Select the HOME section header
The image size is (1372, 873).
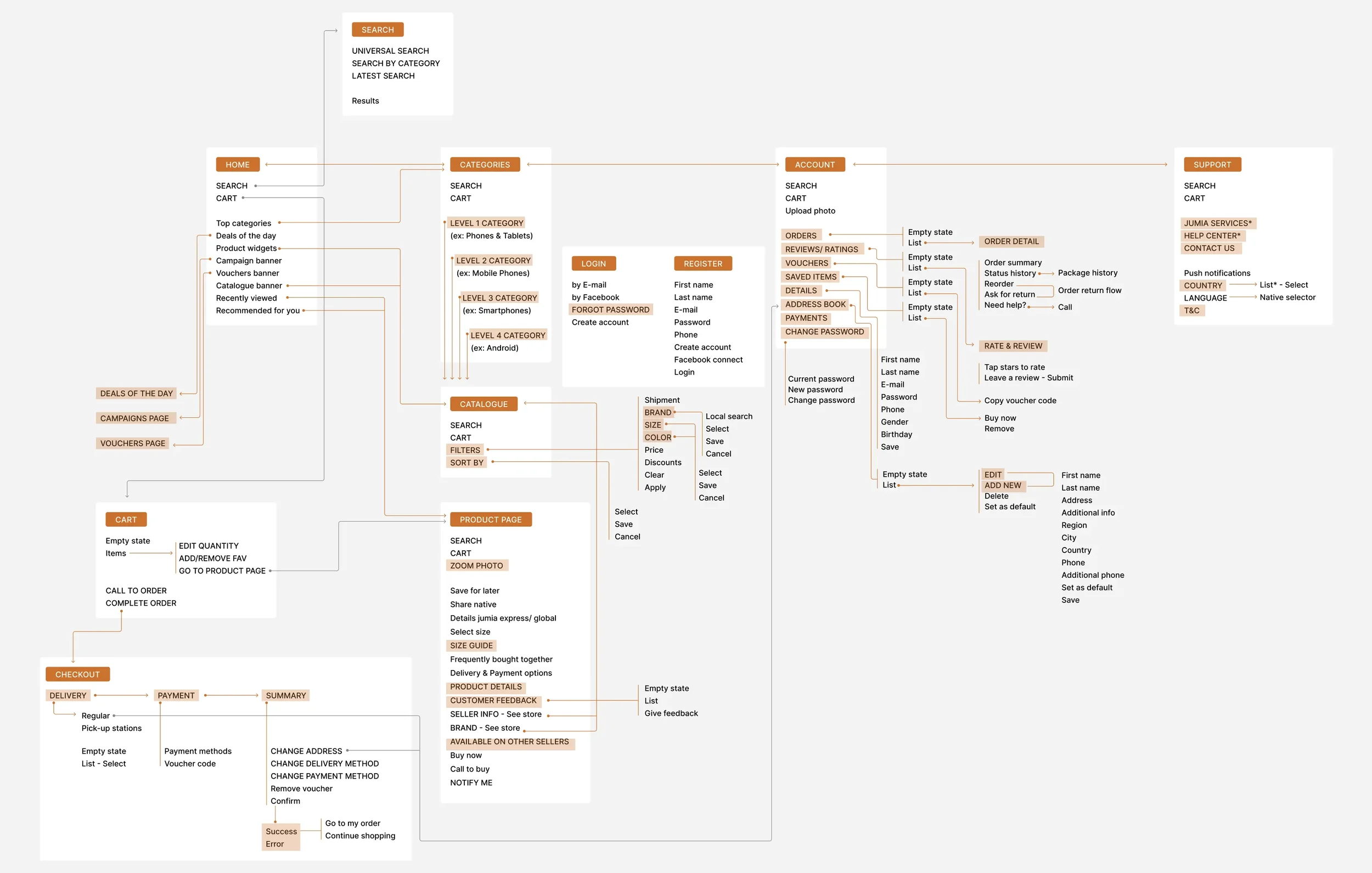[237, 165]
